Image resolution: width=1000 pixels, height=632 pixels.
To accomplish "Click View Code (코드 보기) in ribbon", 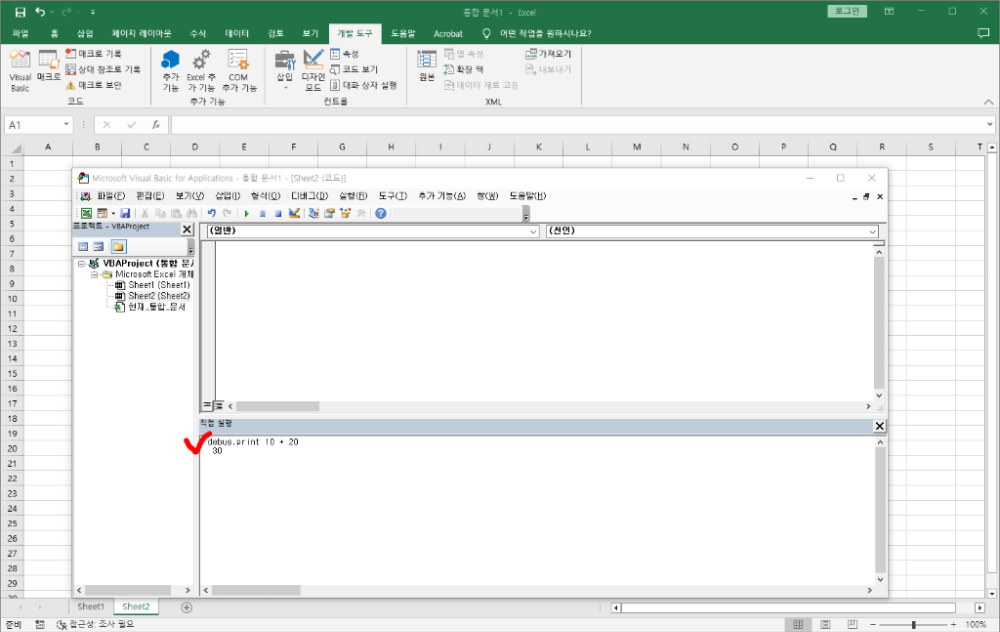I will coord(354,69).
